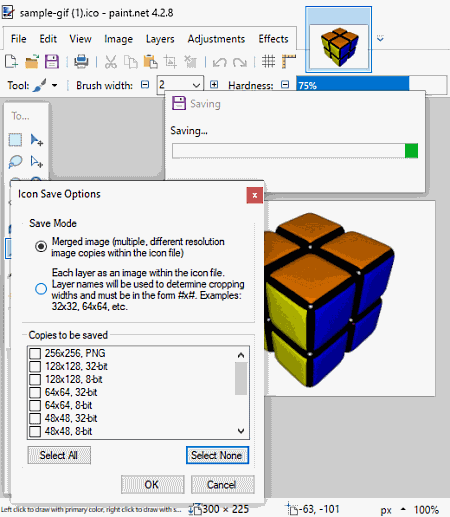This screenshot has width=450, height=517.
Task: Click the Undo arrow icon
Action: 220,62
